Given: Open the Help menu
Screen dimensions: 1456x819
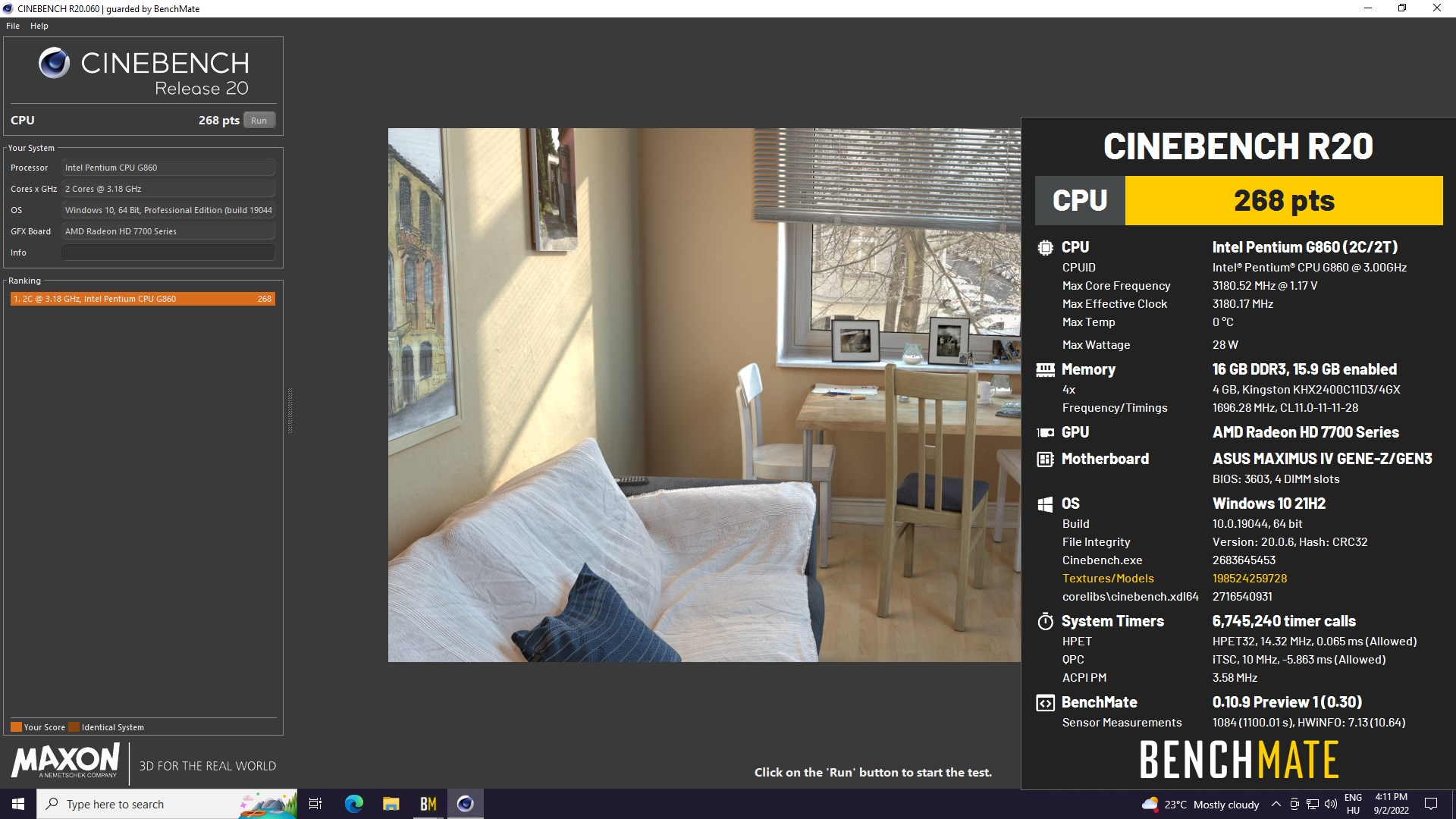Looking at the screenshot, I should pos(39,26).
